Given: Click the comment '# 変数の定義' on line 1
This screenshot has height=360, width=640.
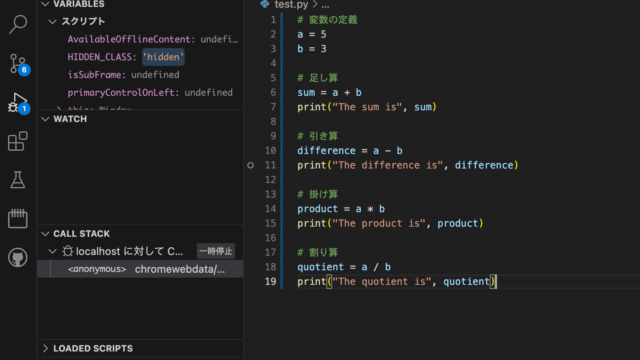Looking at the screenshot, I should (x=327, y=20).
